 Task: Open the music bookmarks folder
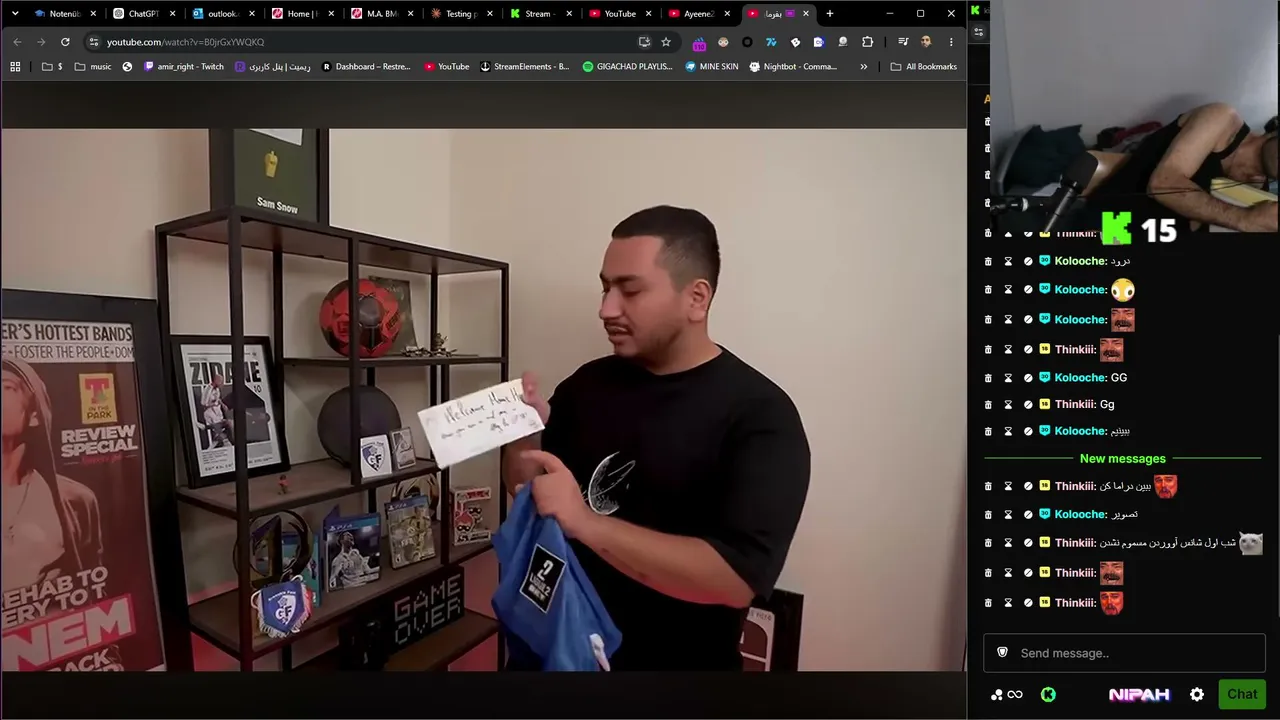pos(93,67)
